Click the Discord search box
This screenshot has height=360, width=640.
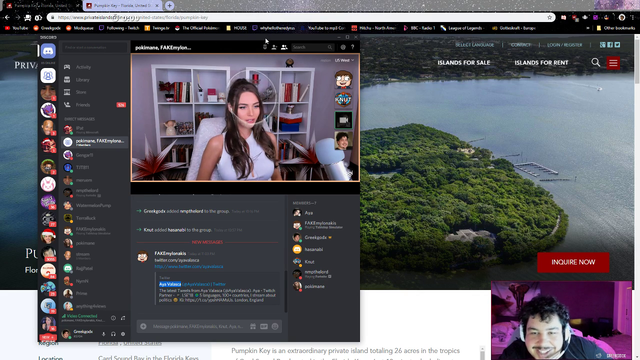point(312,47)
